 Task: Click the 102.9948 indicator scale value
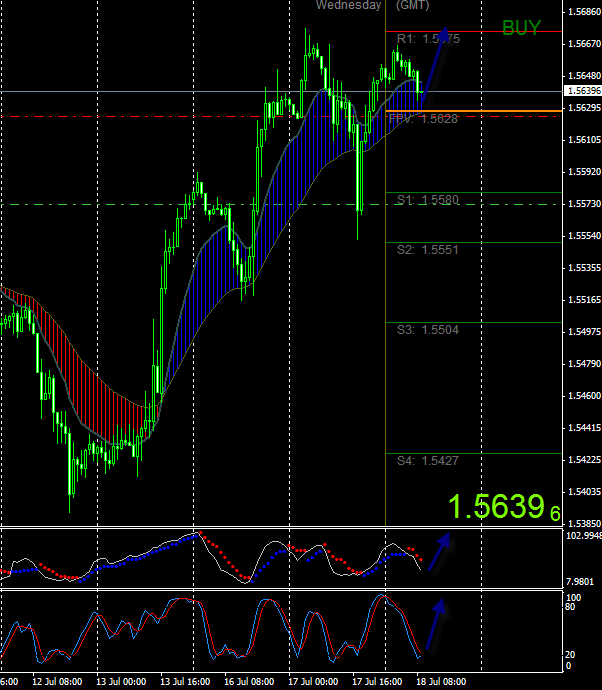pyautogui.click(x=584, y=536)
